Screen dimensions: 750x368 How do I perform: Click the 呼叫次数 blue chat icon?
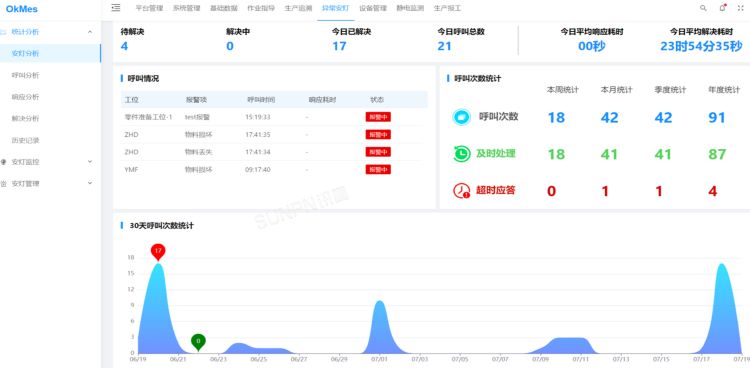coord(462,117)
